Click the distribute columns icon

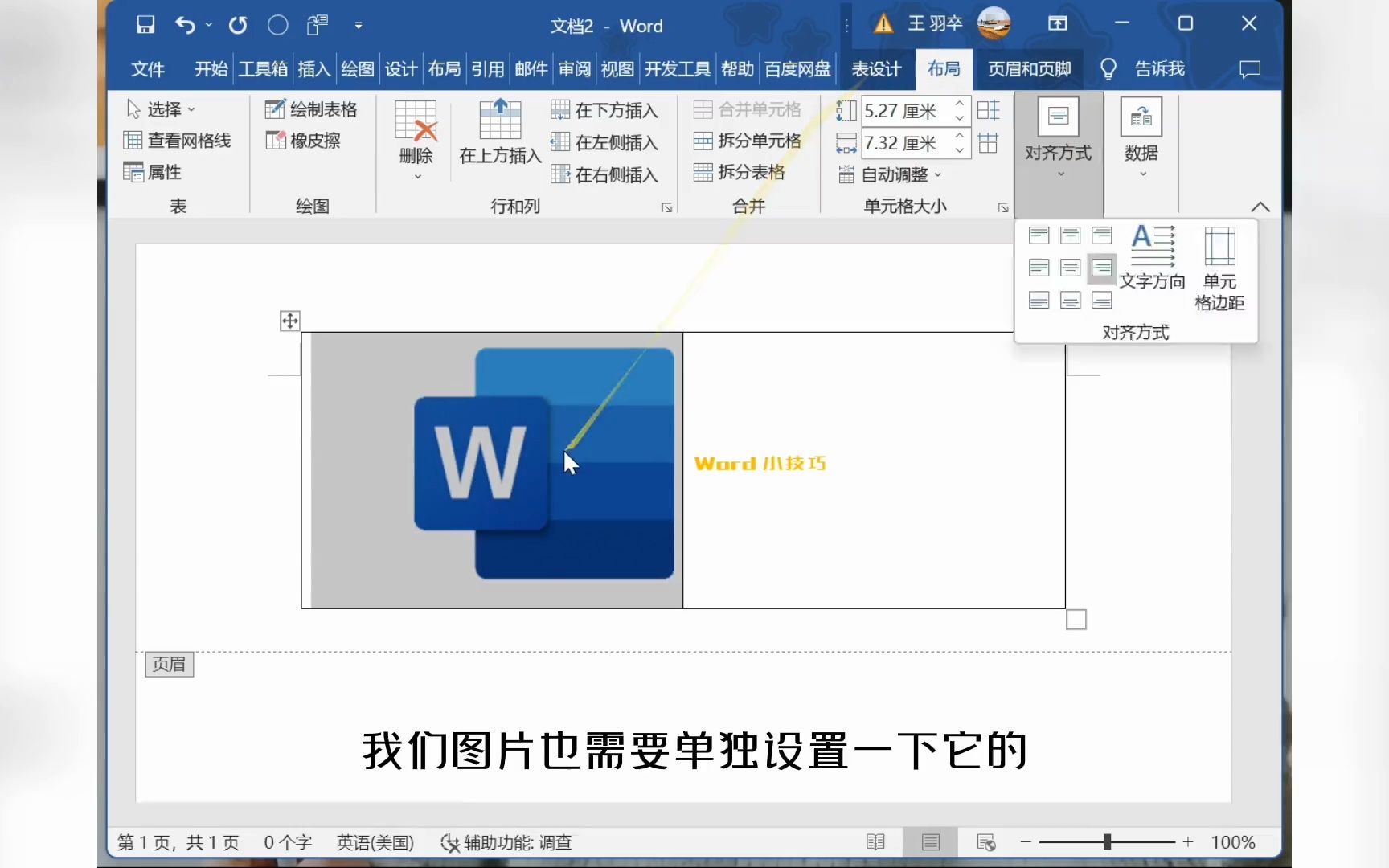989,143
